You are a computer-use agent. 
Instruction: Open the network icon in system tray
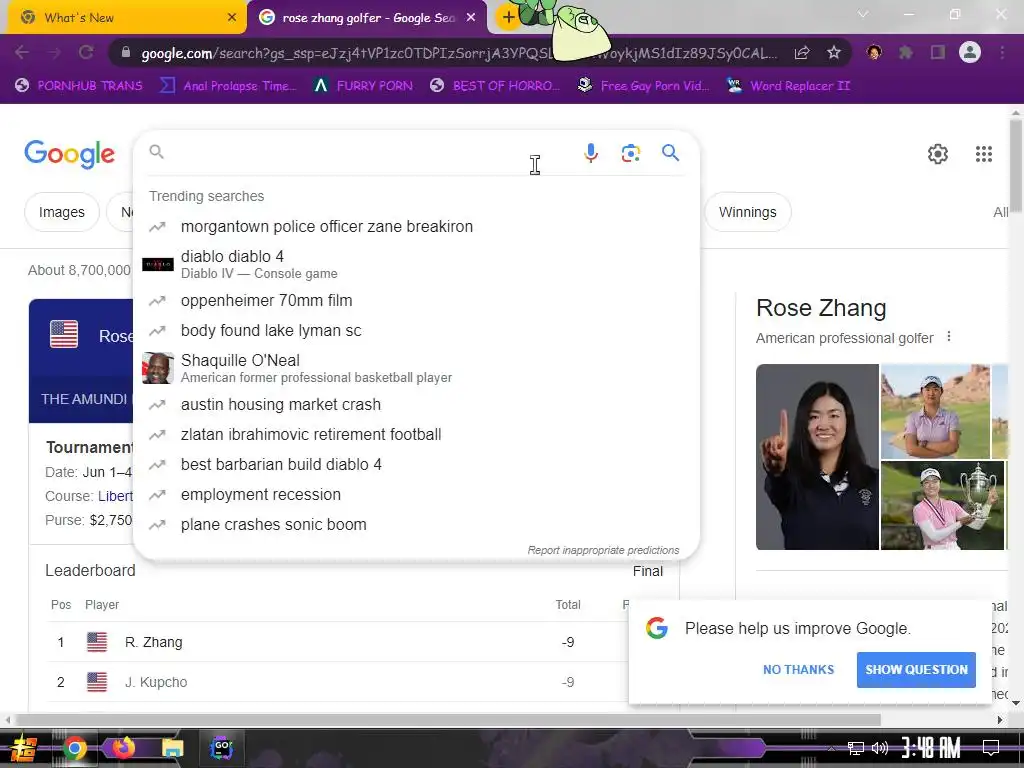856,748
